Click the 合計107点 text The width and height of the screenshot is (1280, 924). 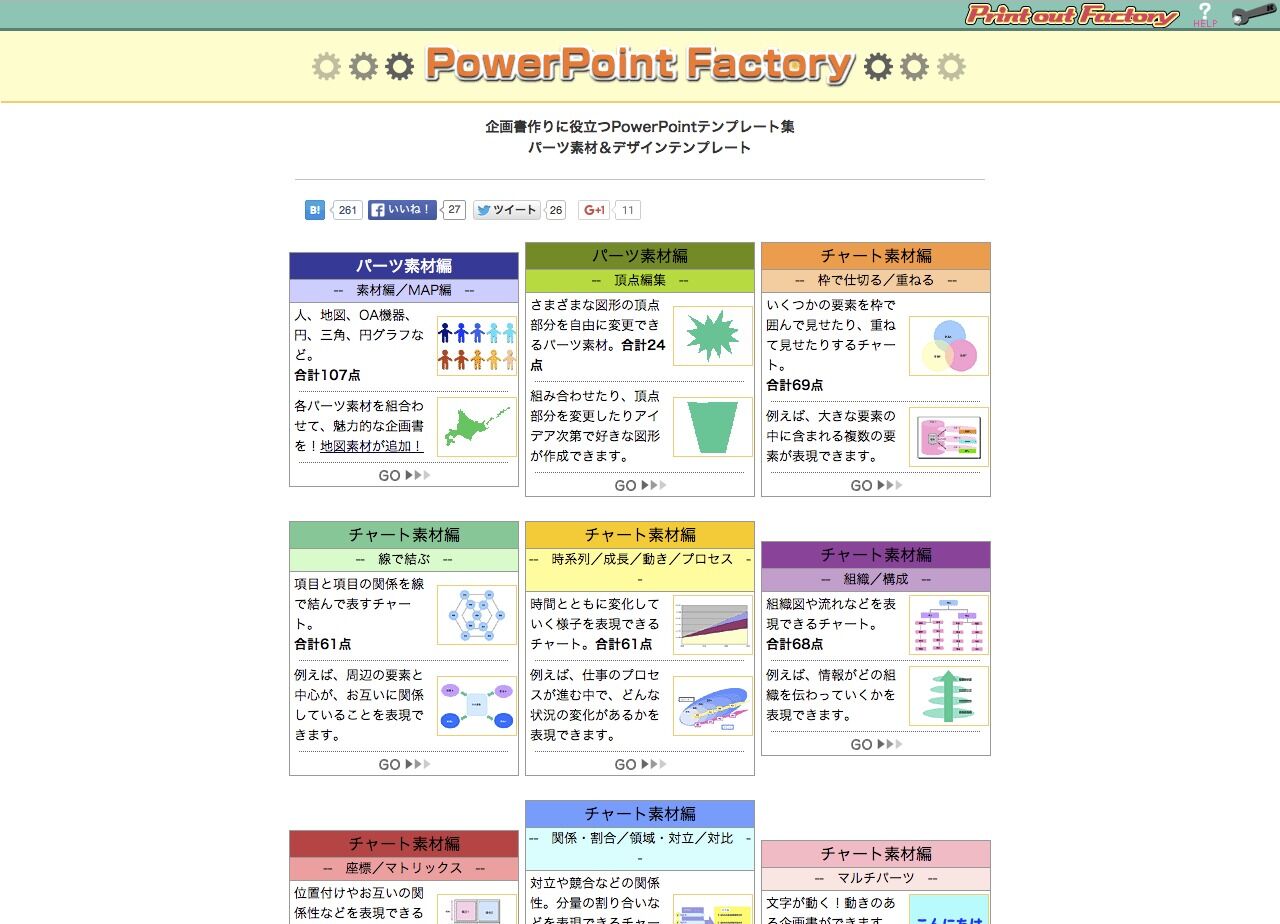(327, 375)
